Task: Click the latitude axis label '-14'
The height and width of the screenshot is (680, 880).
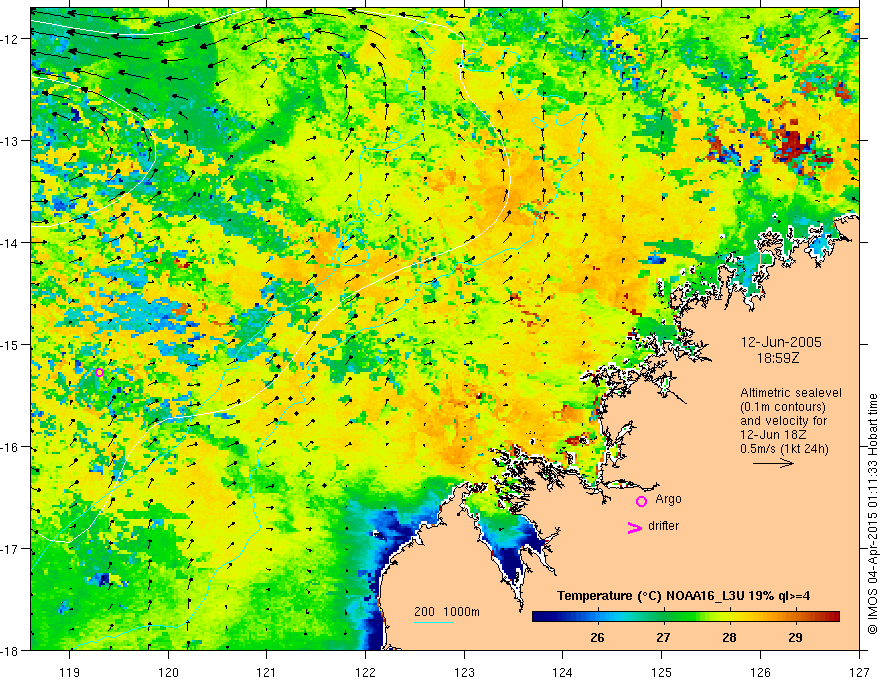Action: click(10, 243)
